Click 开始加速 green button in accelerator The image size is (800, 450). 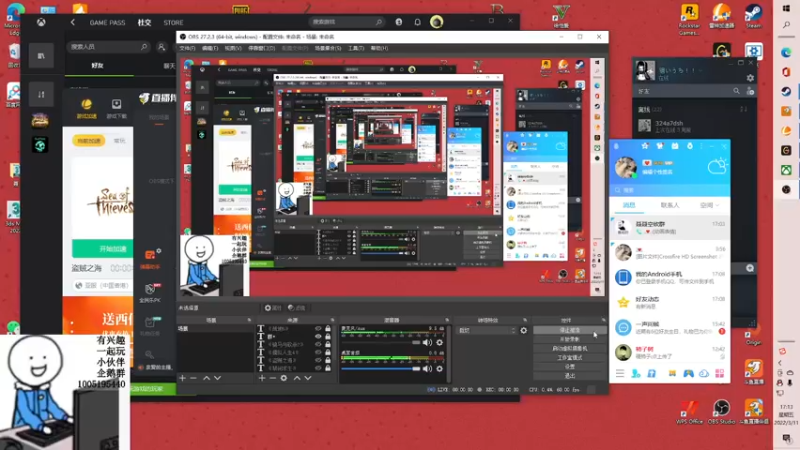click(x=103, y=249)
